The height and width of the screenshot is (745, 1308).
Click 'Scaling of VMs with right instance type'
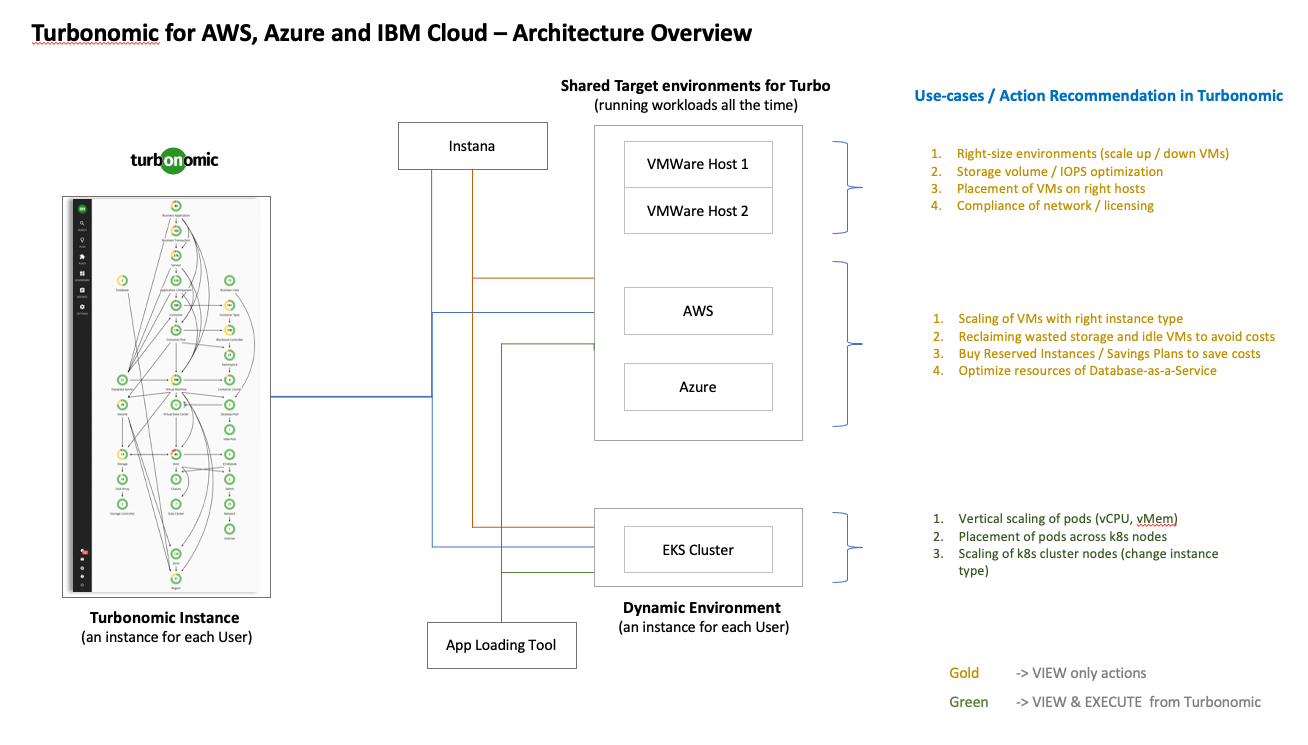1071,319
